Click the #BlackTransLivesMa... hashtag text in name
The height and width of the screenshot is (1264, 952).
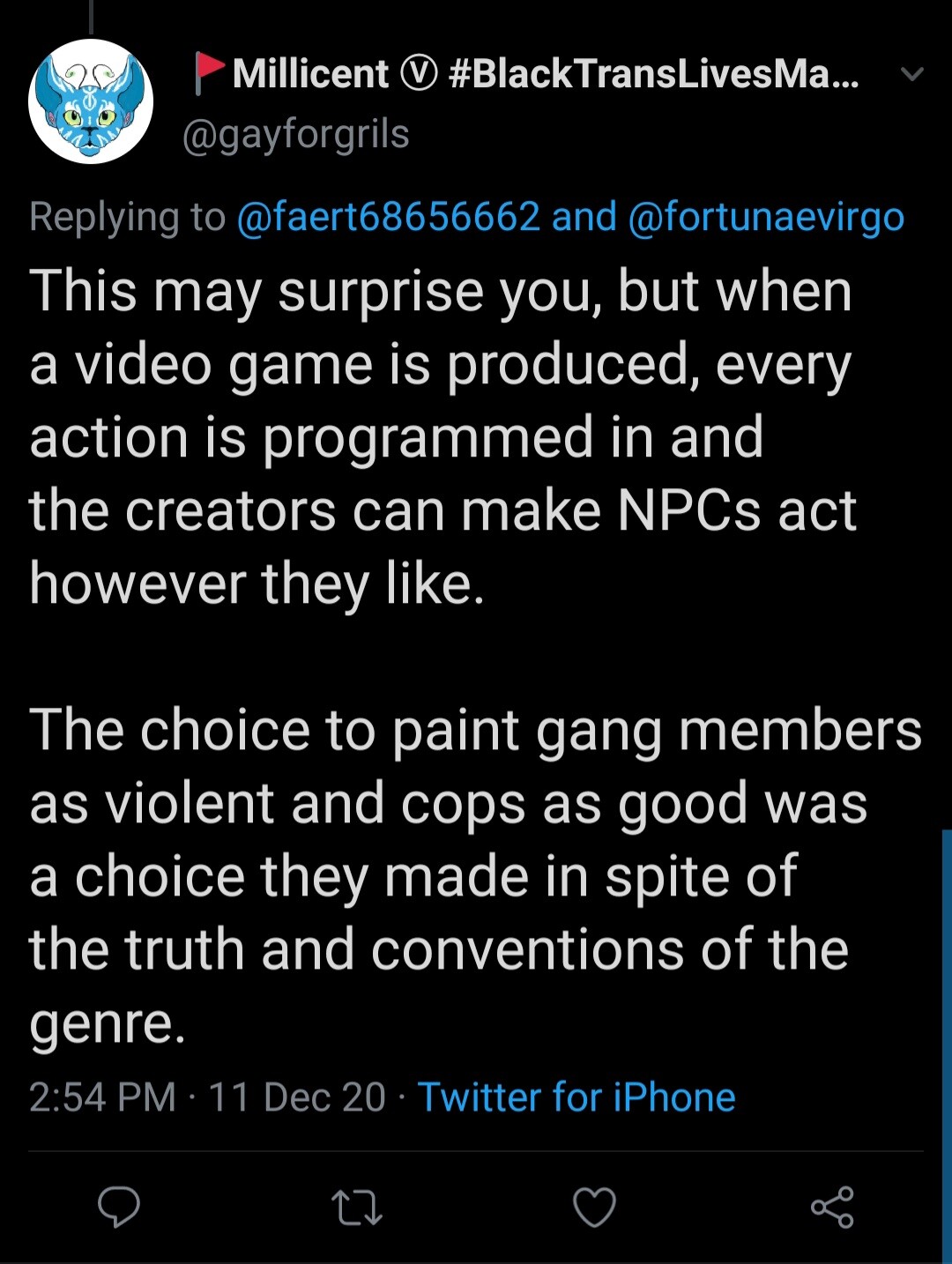click(653, 74)
